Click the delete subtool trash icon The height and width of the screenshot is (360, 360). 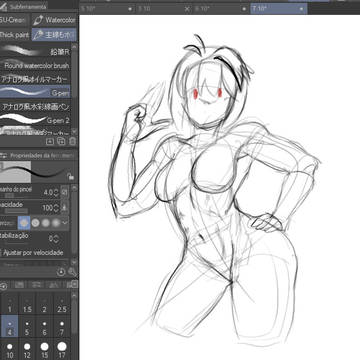point(72,141)
